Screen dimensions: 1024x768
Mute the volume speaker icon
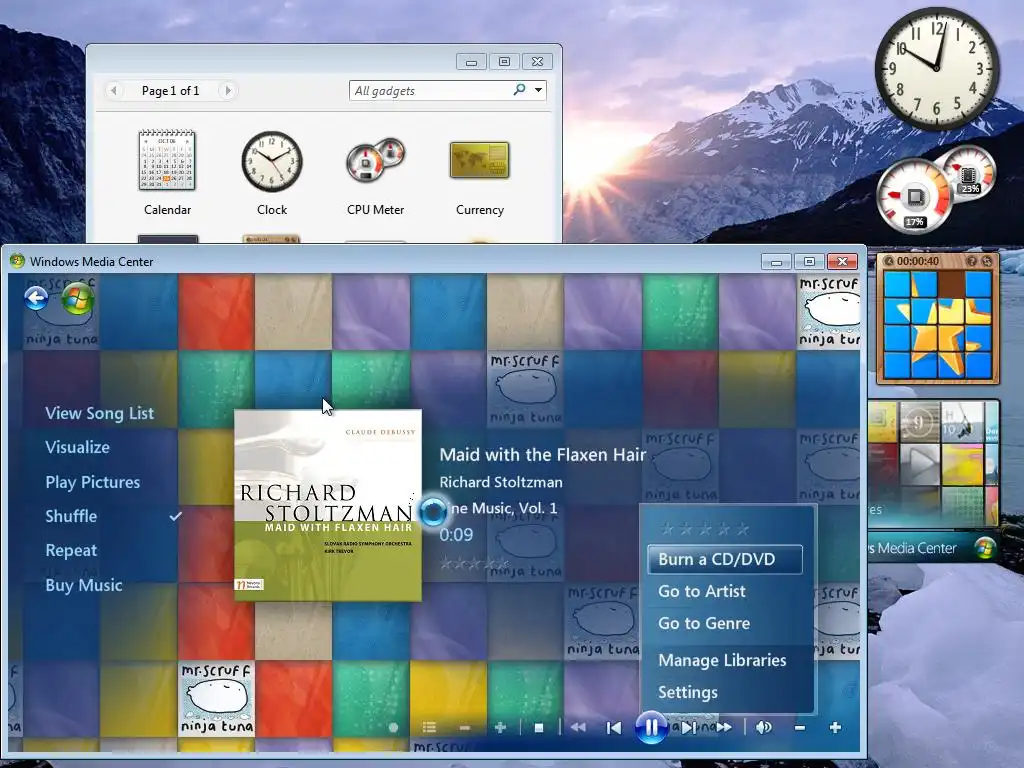(763, 727)
